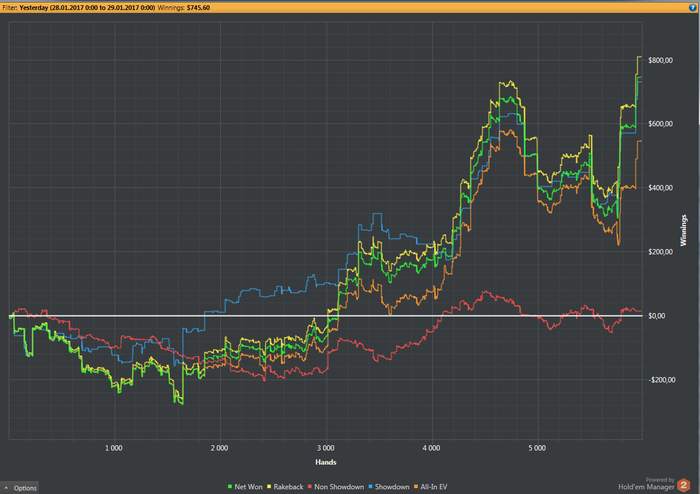The image size is (700, 494).
Task: Click the Hold'em Manager 2 logo
Action: click(683, 485)
